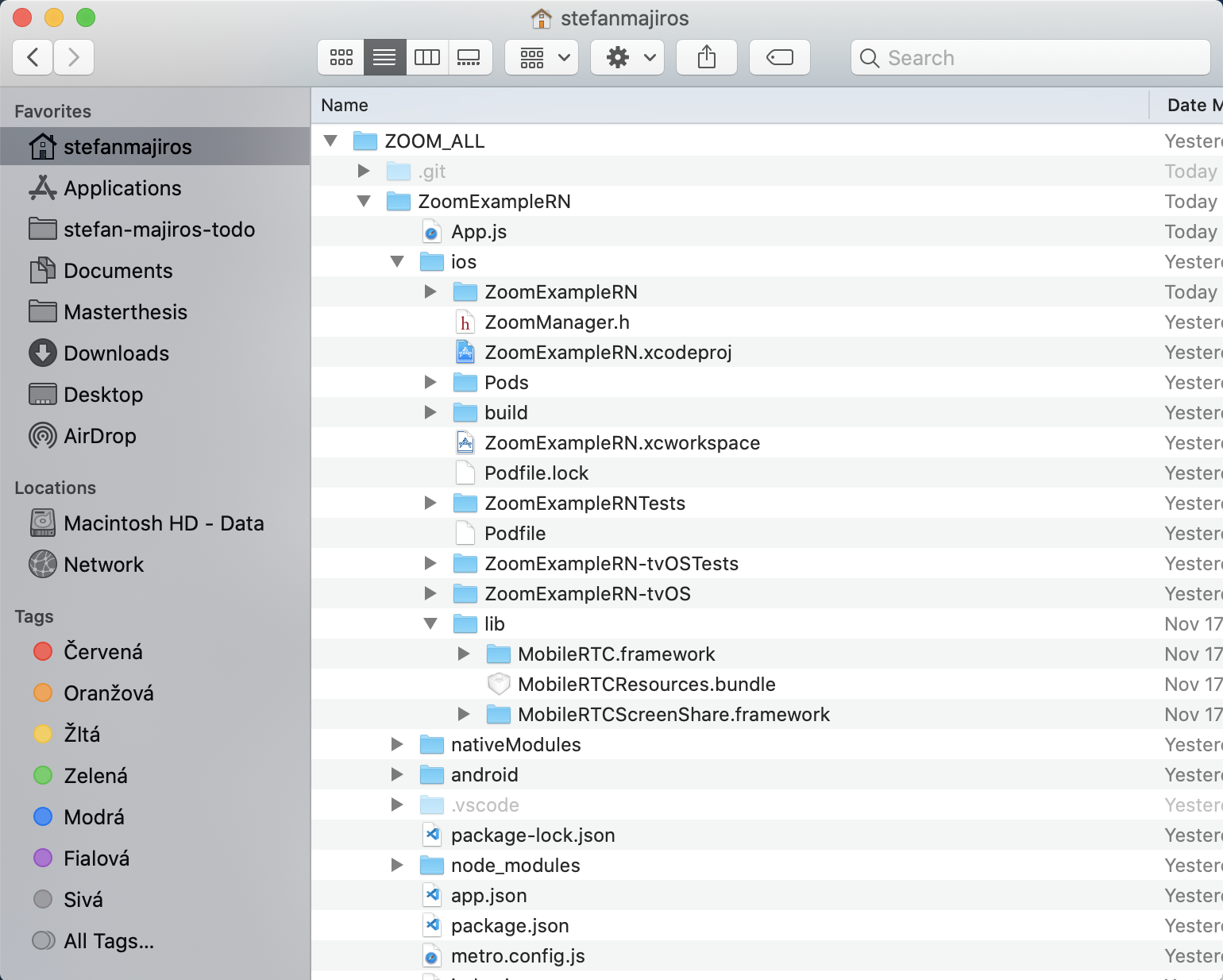This screenshot has height=980, width=1223.
Task: Filter by the blue Modrá tag
Action: 155,817
